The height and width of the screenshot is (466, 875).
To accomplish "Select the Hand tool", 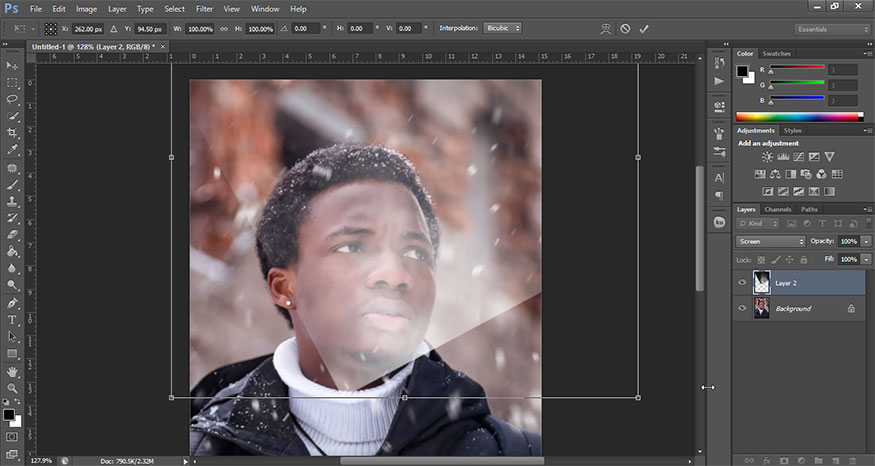I will (x=12, y=371).
